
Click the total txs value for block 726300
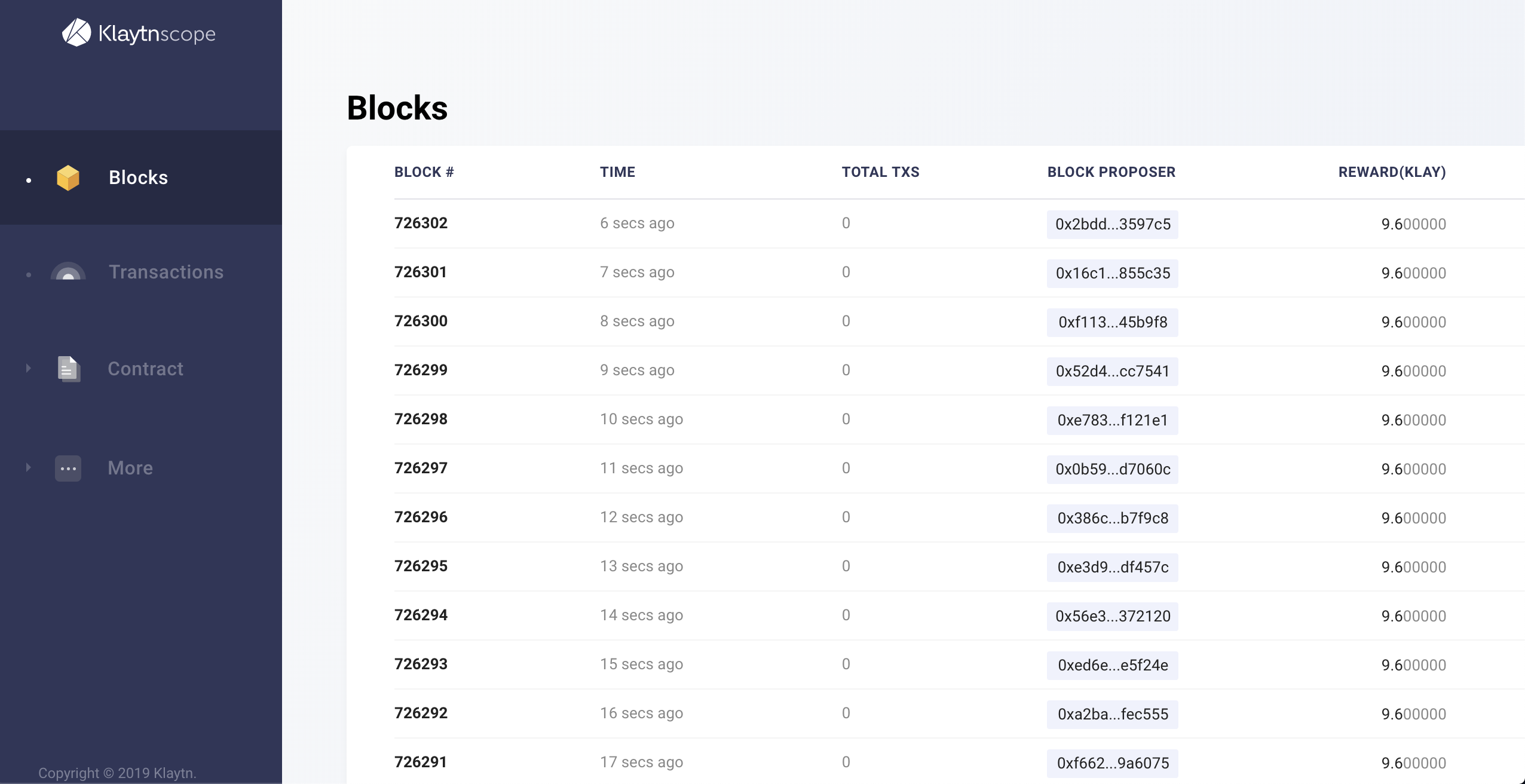point(846,321)
